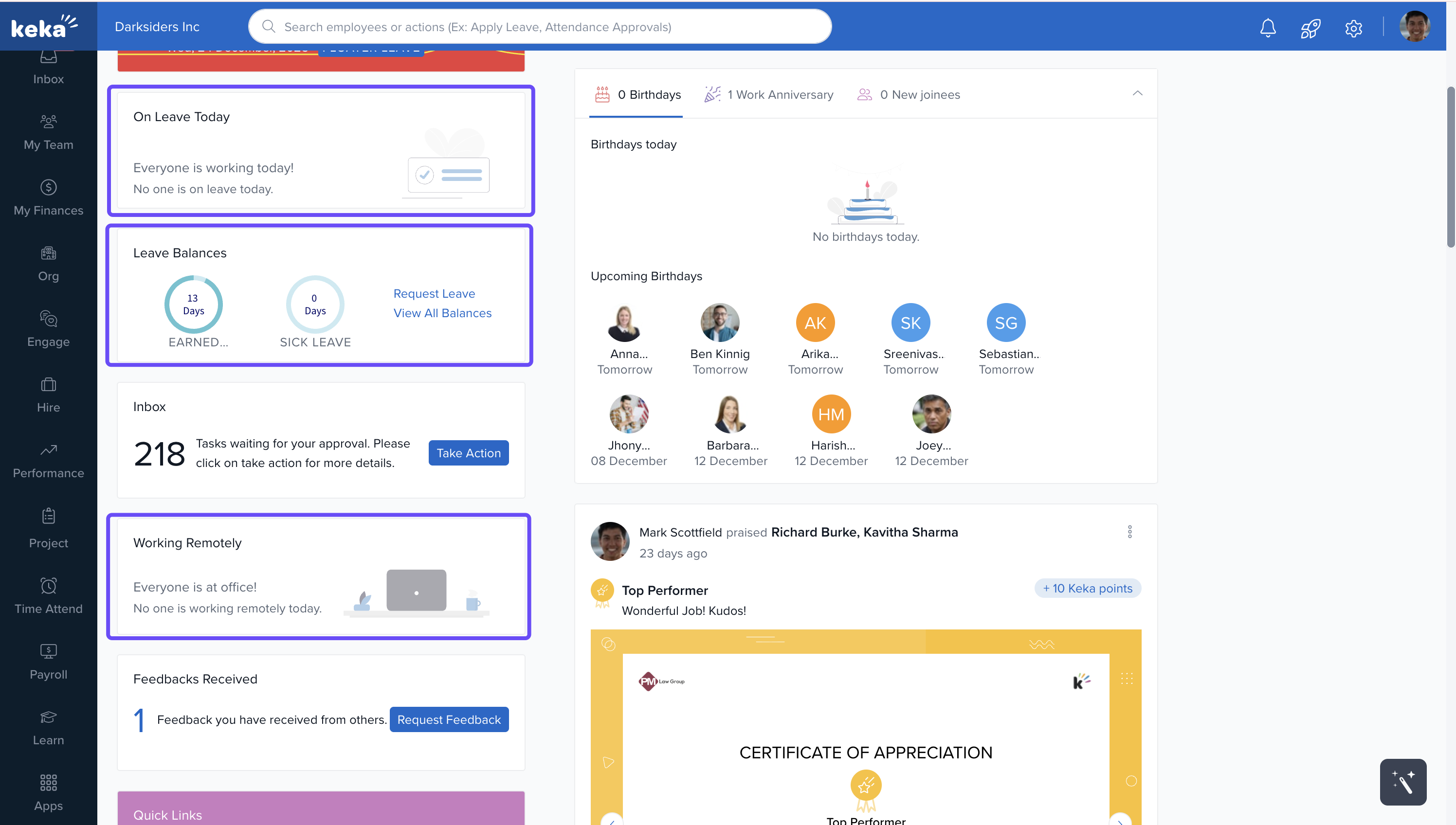This screenshot has height=825, width=1456.
Task: Open My Finances in sidebar
Action: pyautogui.click(x=48, y=197)
